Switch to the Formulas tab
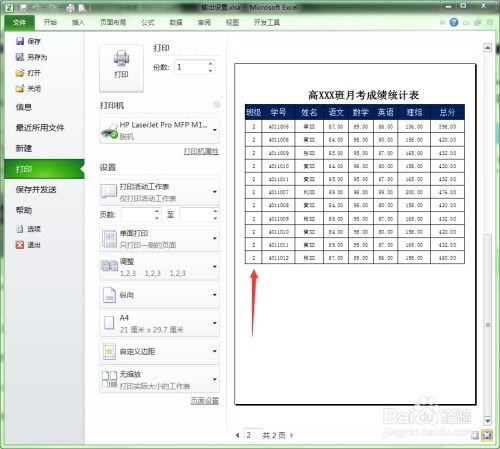This screenshot has height=449, width=500. coord(147,22)
